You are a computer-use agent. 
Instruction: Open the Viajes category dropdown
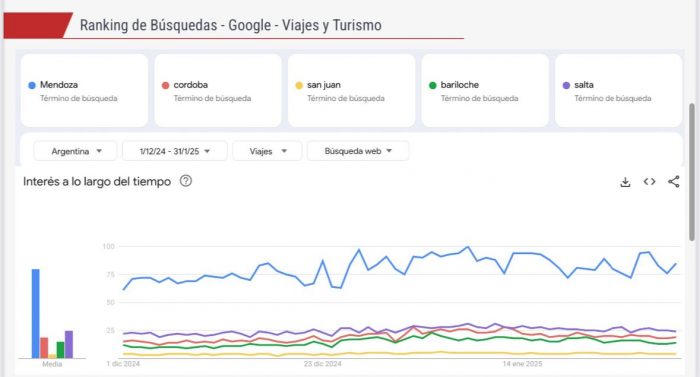[x=267, y=151]
